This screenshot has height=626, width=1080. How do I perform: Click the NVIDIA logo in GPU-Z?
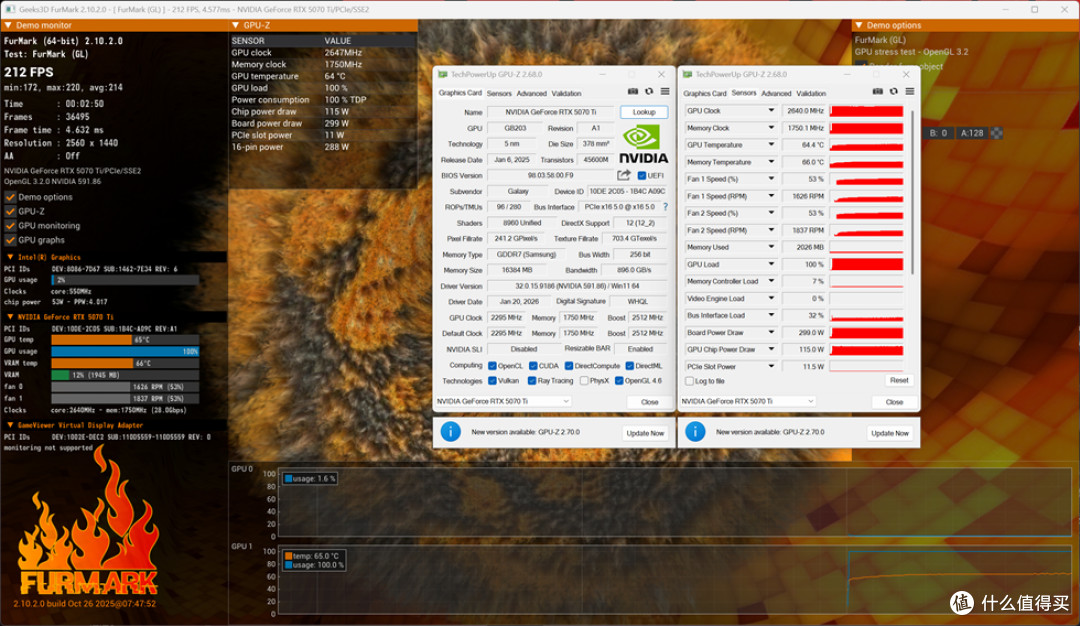(643, 143)
